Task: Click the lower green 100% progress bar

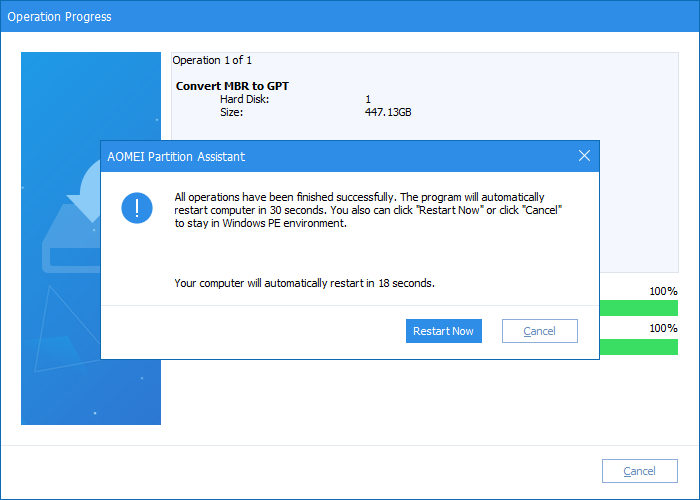Action: click(638, 347)
